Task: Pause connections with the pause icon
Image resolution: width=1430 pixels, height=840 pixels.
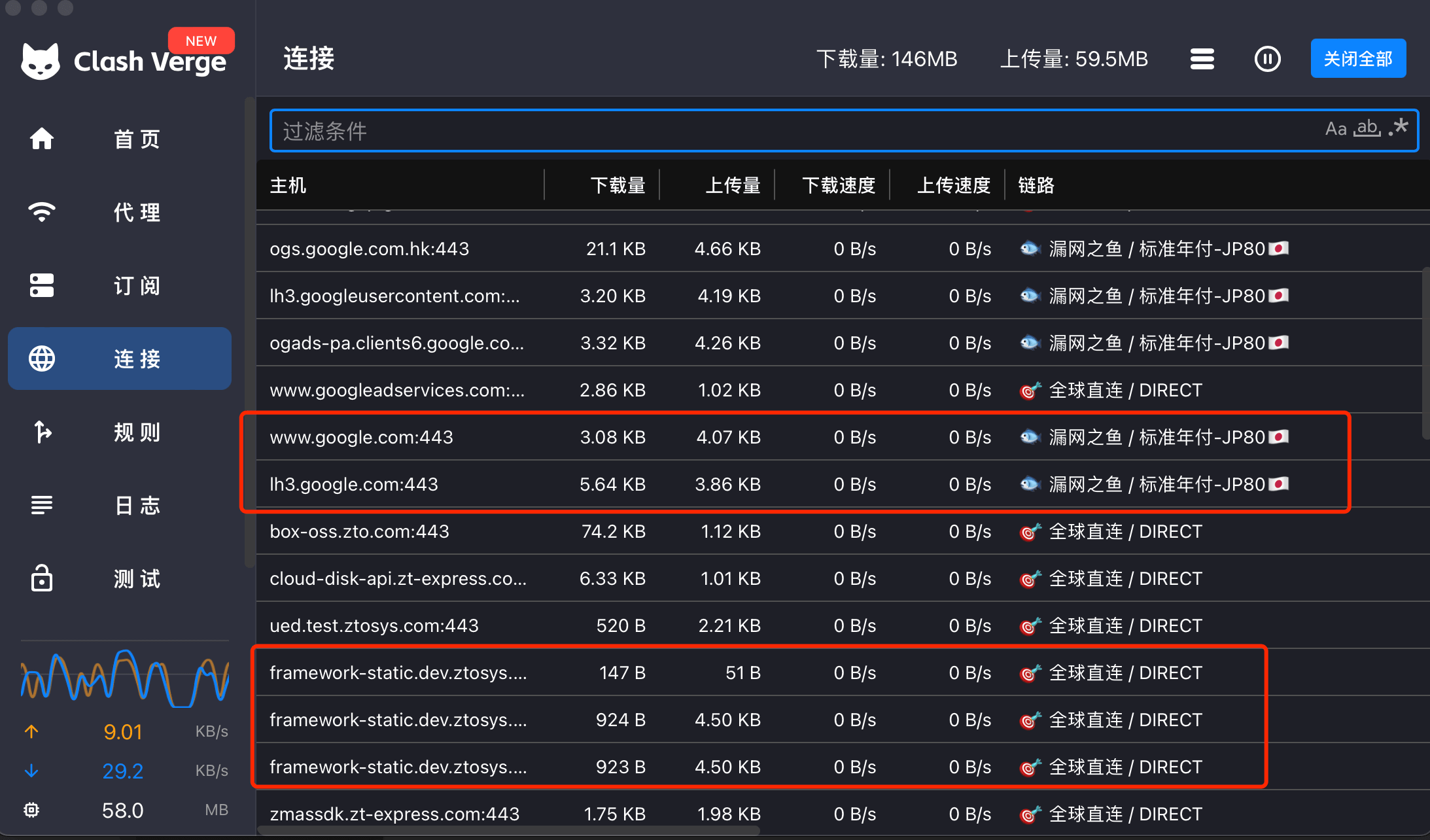Action: pyautogui.click(x=1267, y=59)
